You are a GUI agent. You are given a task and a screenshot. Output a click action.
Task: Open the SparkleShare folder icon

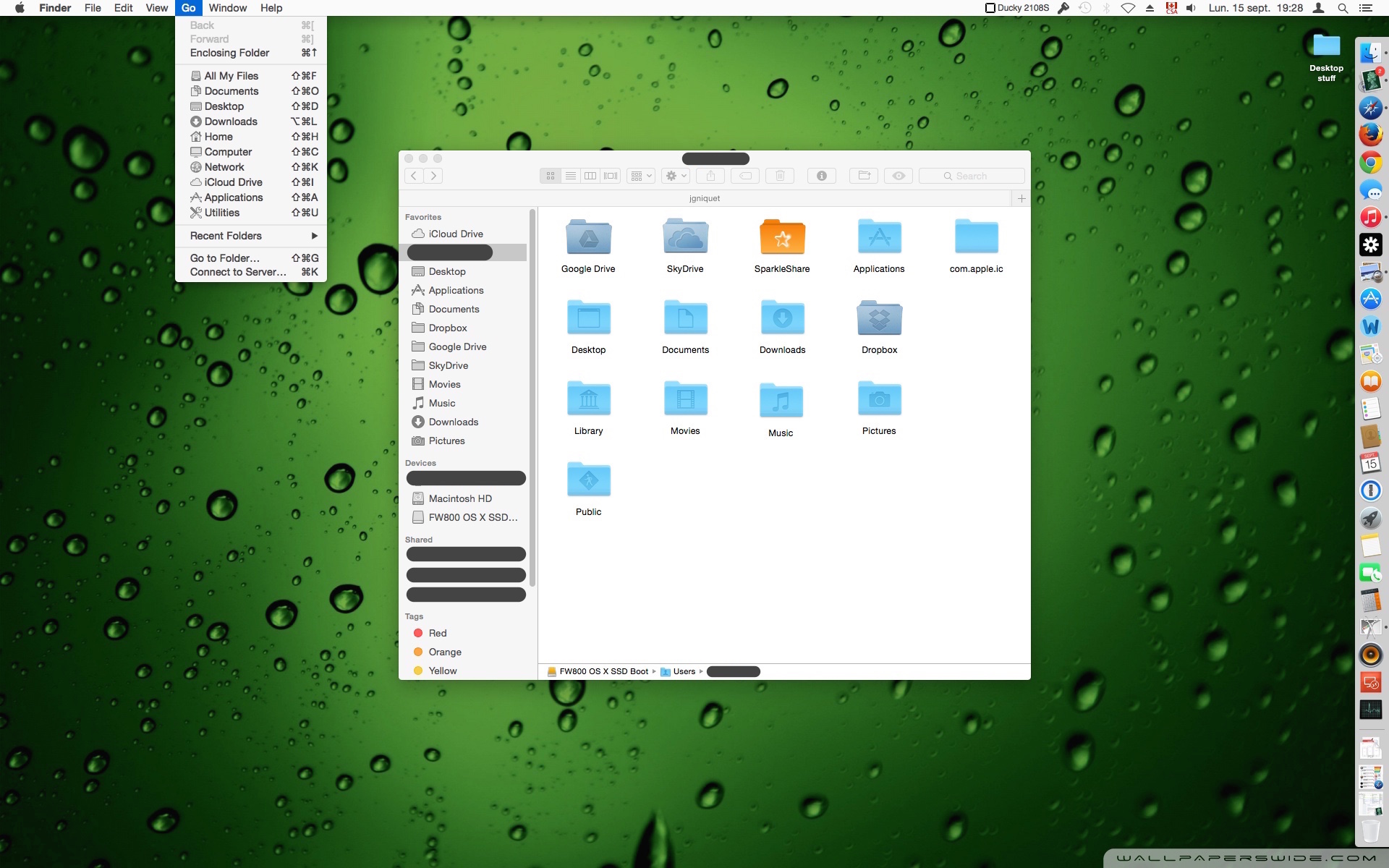[x=782, y=238]
